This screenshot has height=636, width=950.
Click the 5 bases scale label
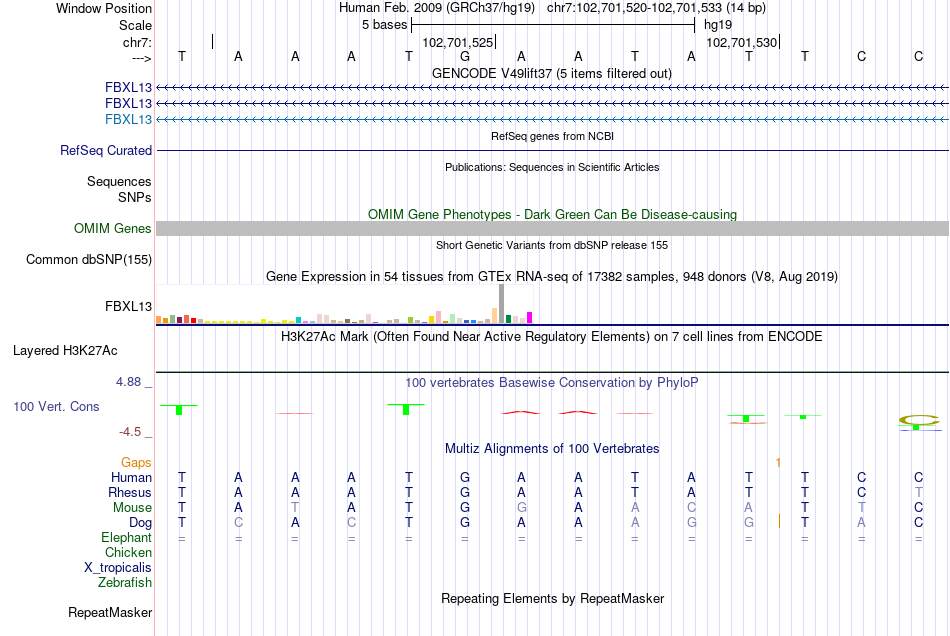(385, 25)
